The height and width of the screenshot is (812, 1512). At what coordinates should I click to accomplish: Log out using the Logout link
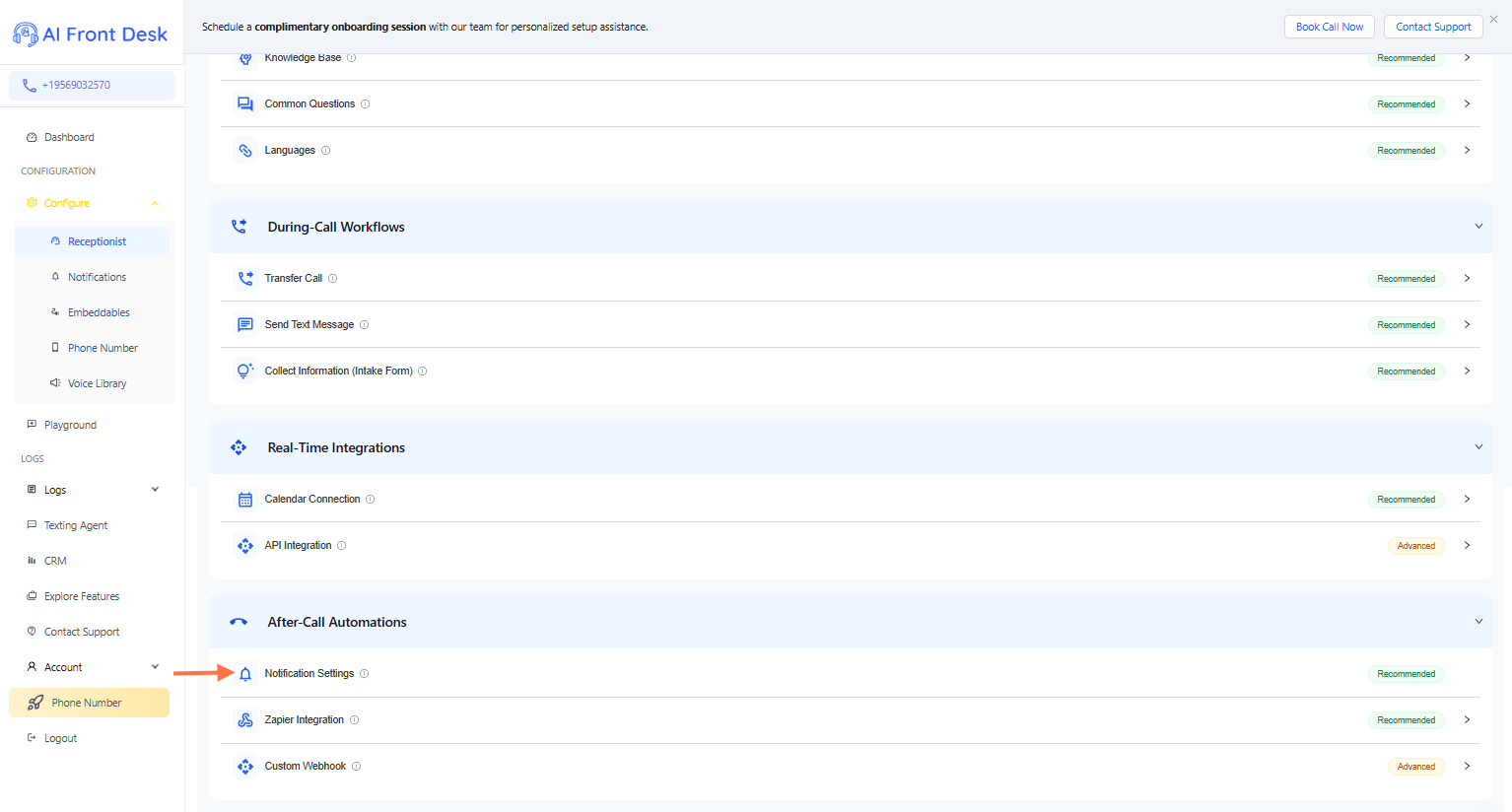coord(52,738)
